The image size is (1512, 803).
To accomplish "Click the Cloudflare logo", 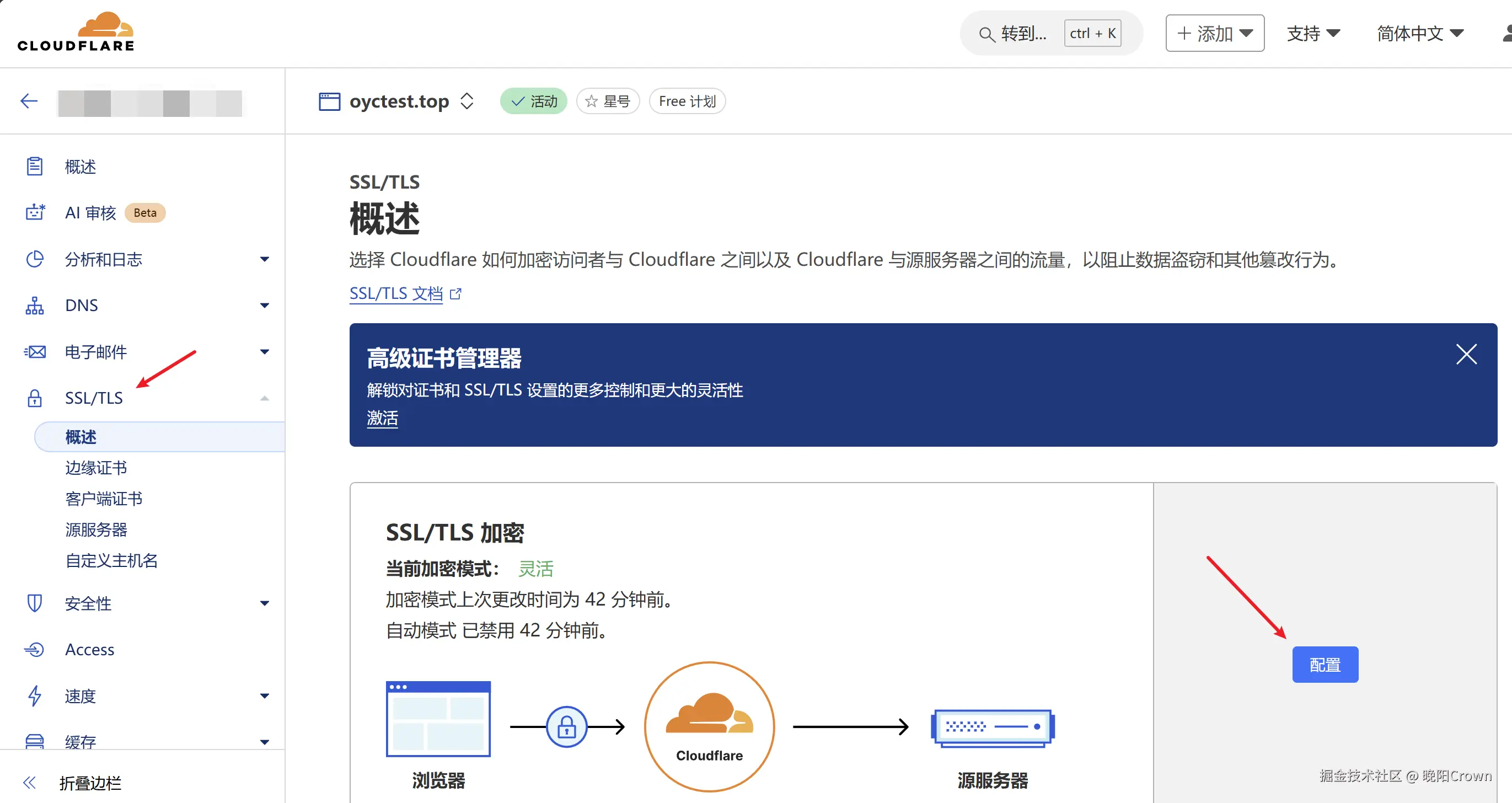I will click(76, 31).
